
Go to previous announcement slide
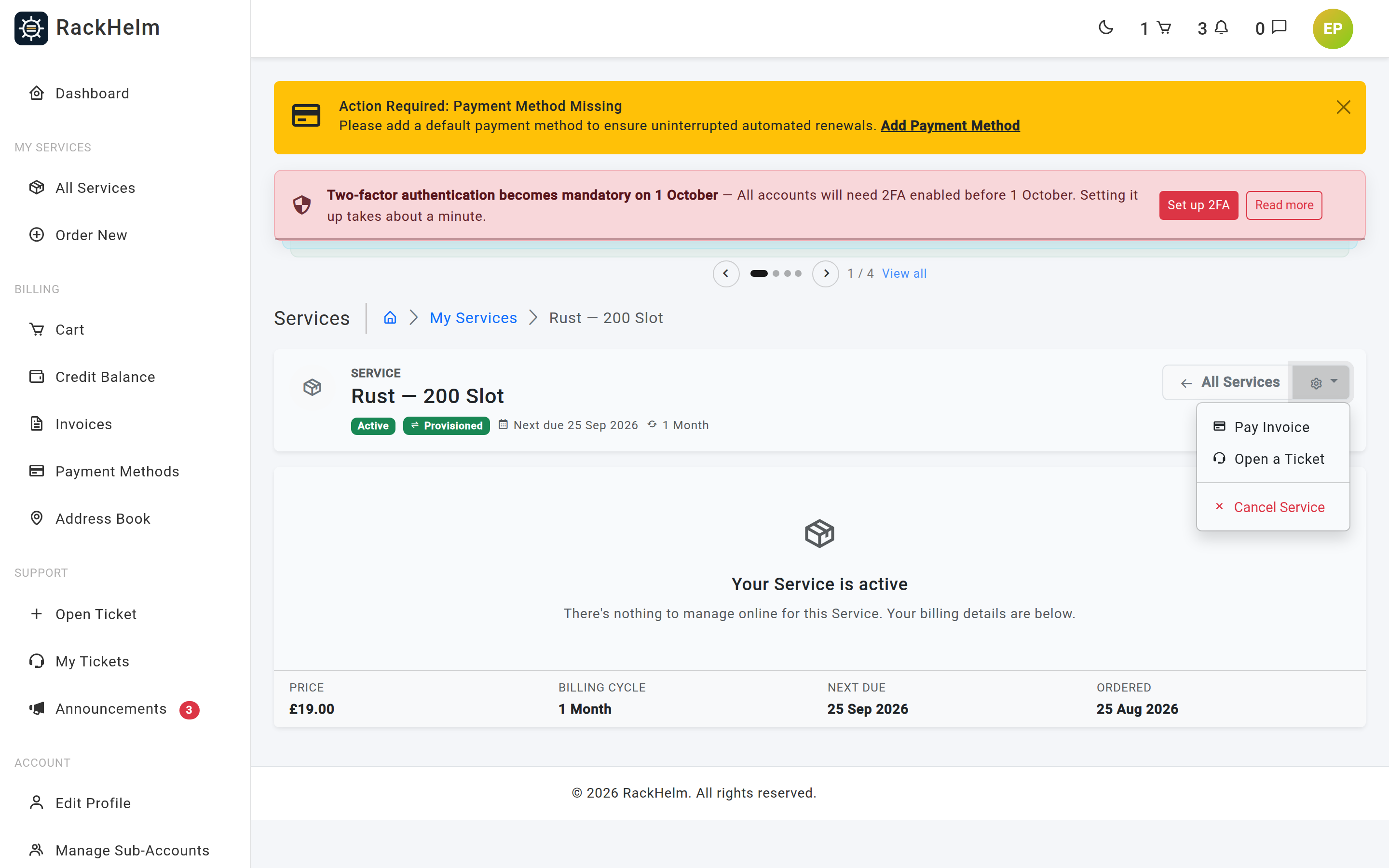coord(725,273)
